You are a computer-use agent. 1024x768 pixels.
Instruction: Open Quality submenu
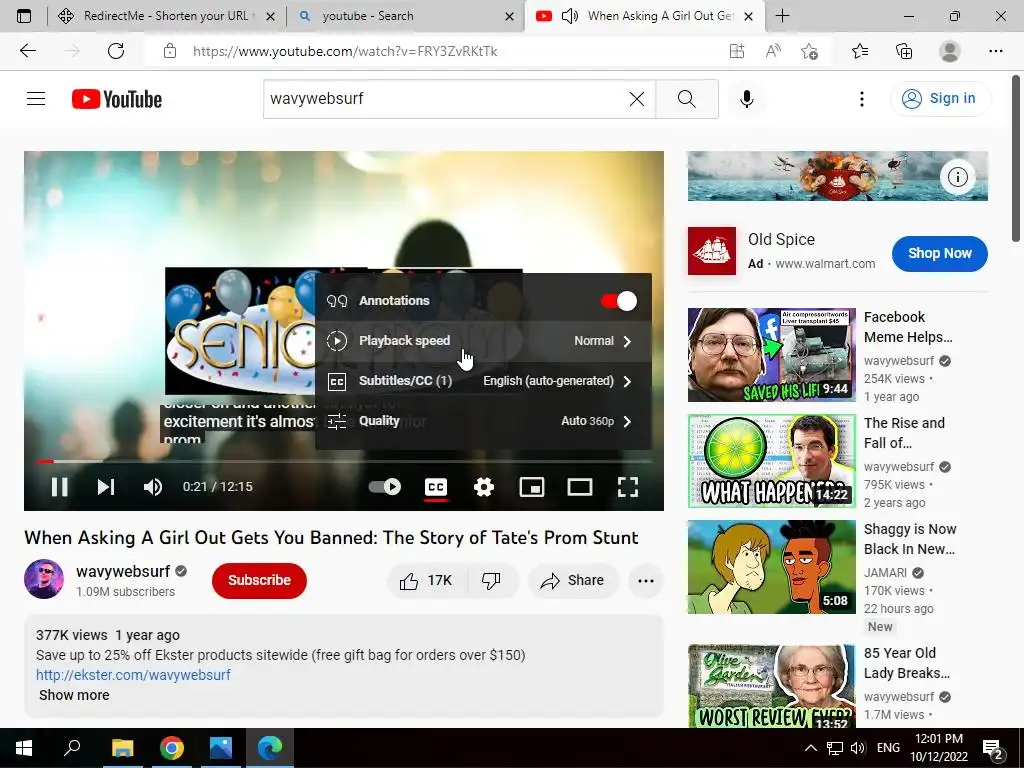(483, 421)
